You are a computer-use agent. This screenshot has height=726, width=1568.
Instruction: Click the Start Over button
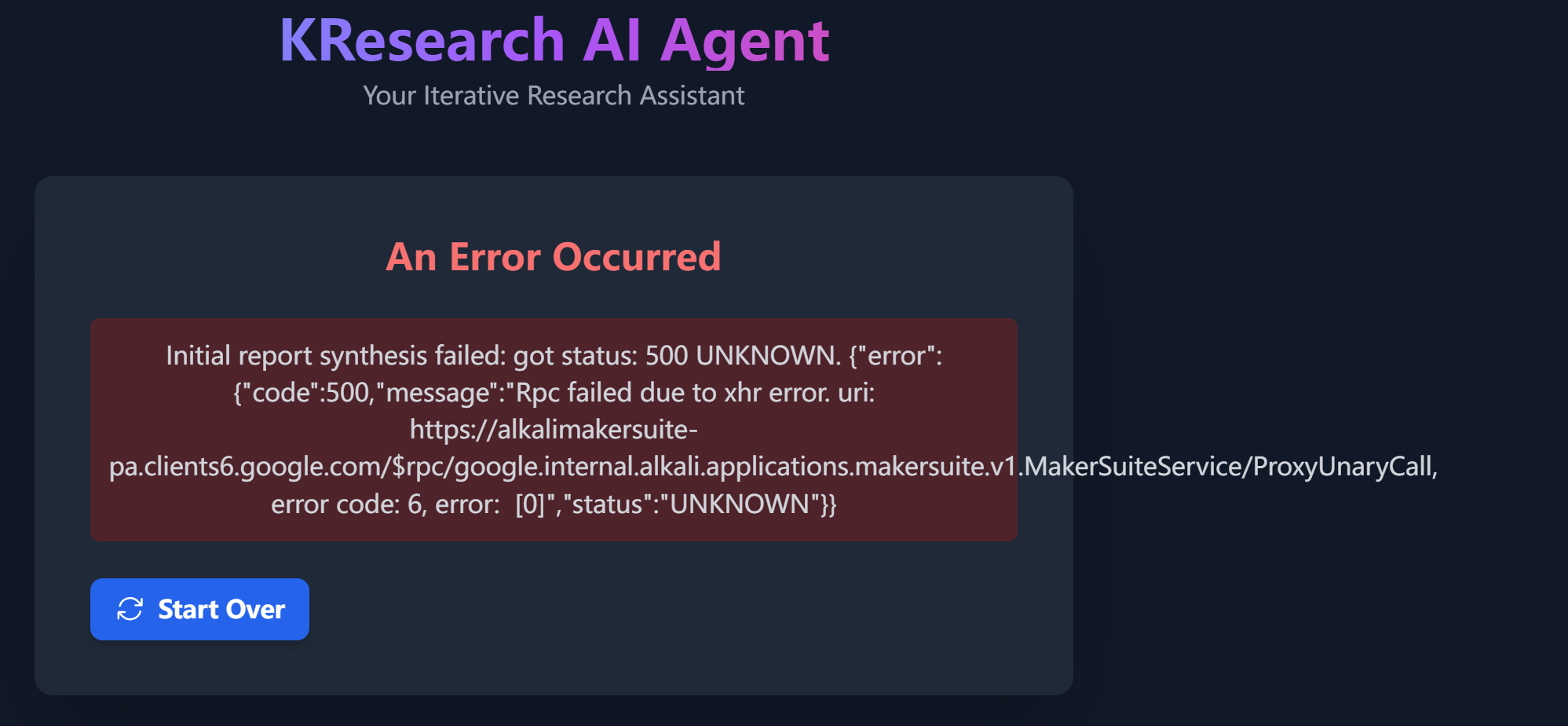coord(199,609)
